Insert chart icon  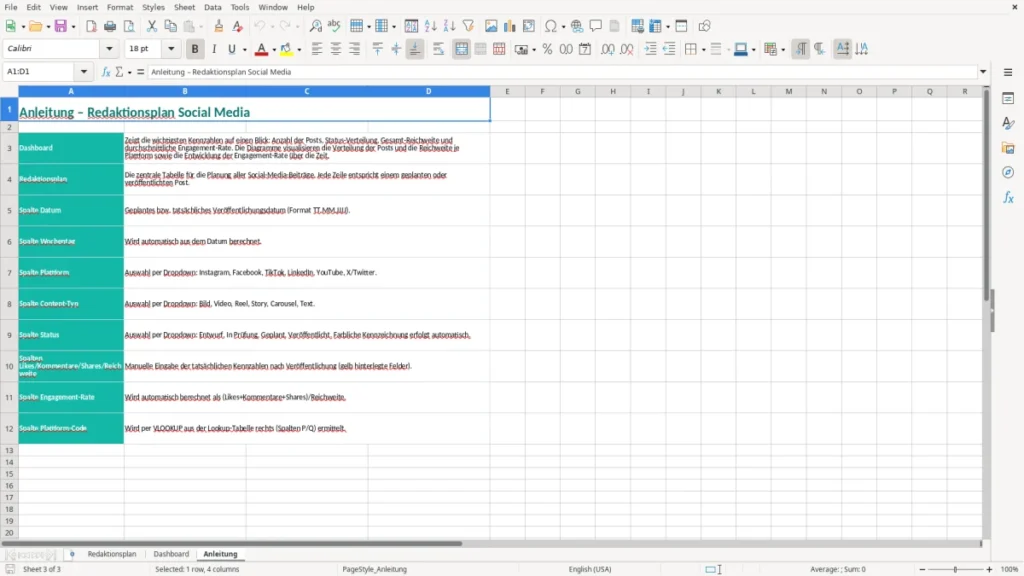(x=509, y=26)
